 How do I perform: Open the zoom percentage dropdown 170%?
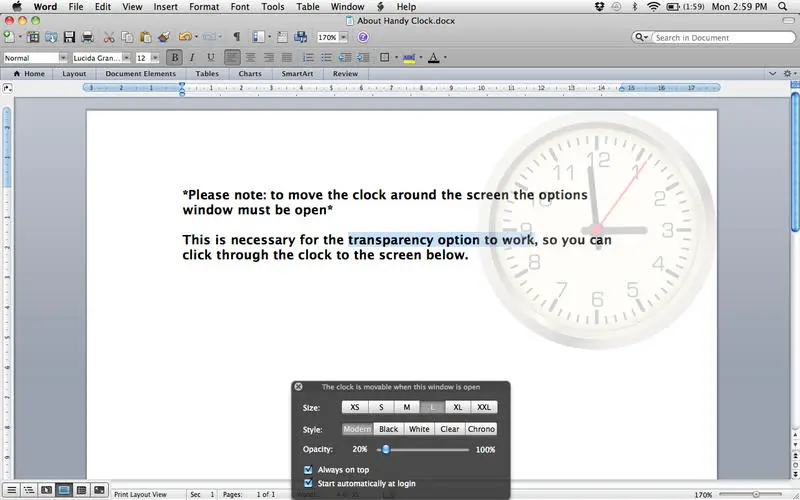[343, 37]
